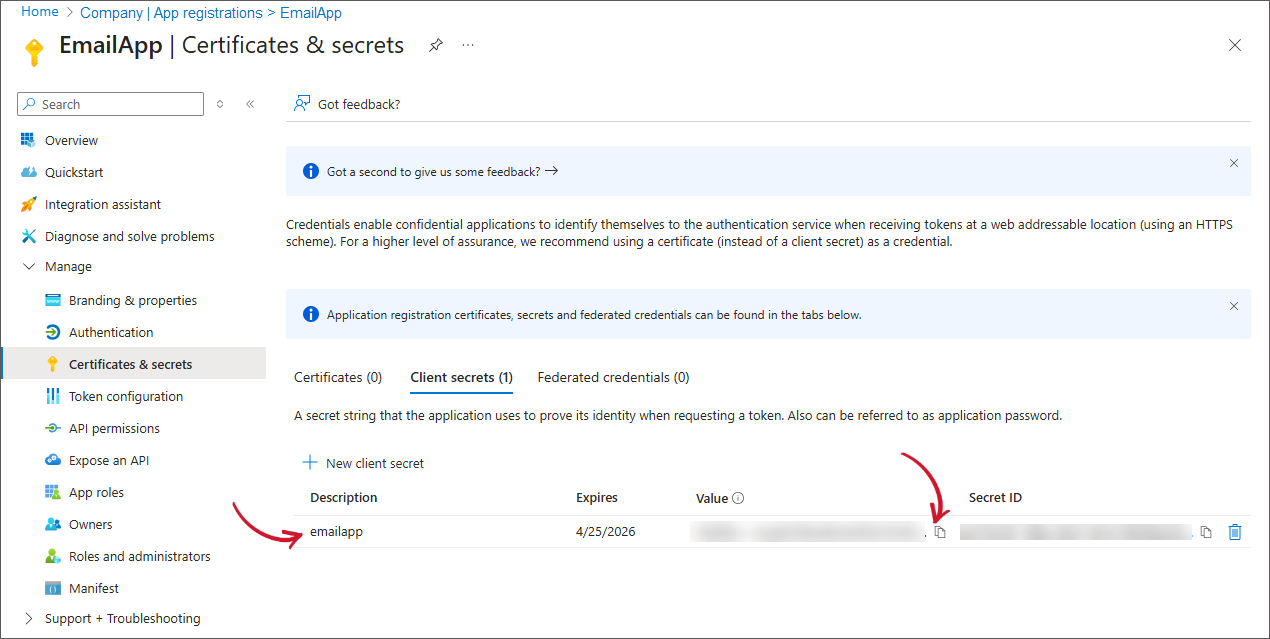Delete the emailapp client secret
Image resolution: width=1270 pixels, height=639 pixels.
coord(1235,531)
